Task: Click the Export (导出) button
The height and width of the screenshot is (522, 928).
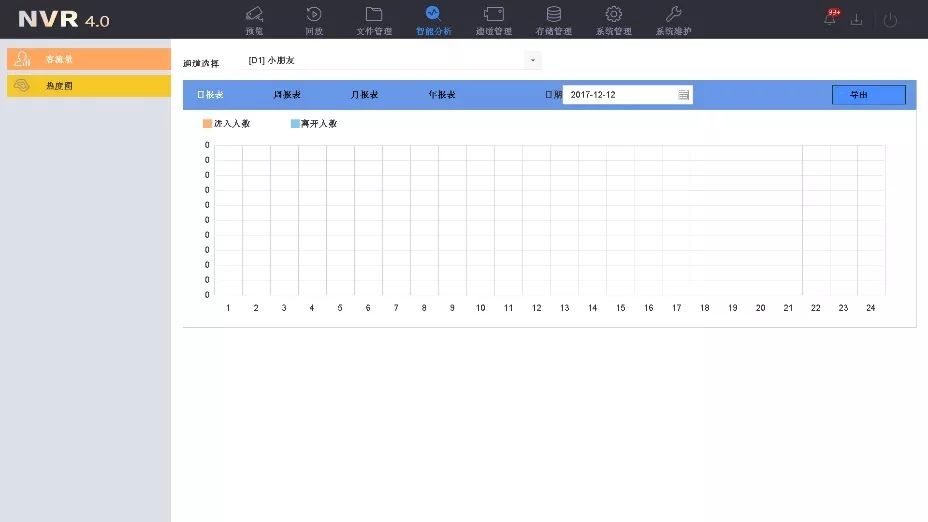Action: click(868, 95)
